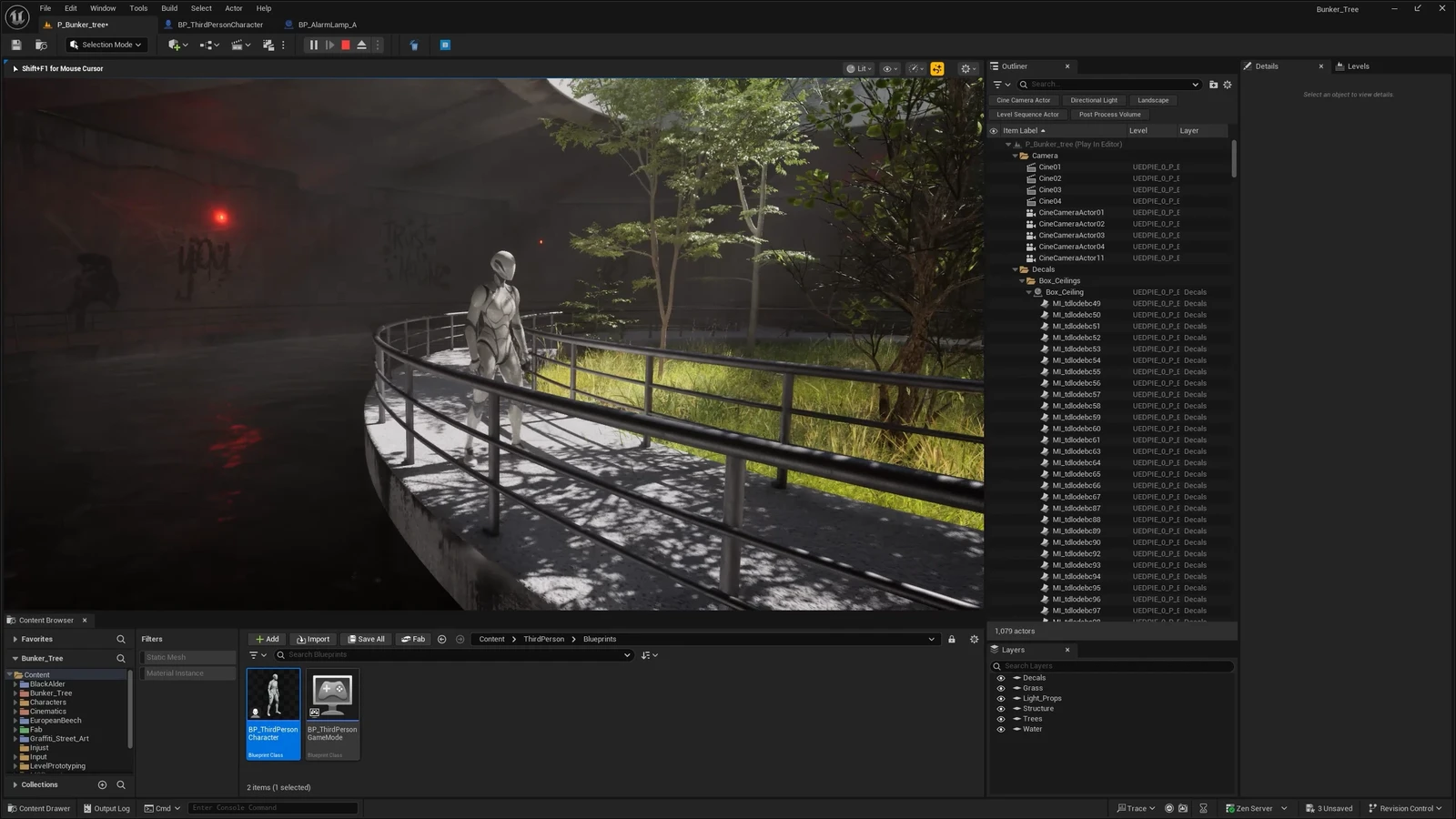Screen dimensions: 1456x819
Task: Select the BP_ThirdPersonGameMode thumbnail
Action: tap(333, 713)
